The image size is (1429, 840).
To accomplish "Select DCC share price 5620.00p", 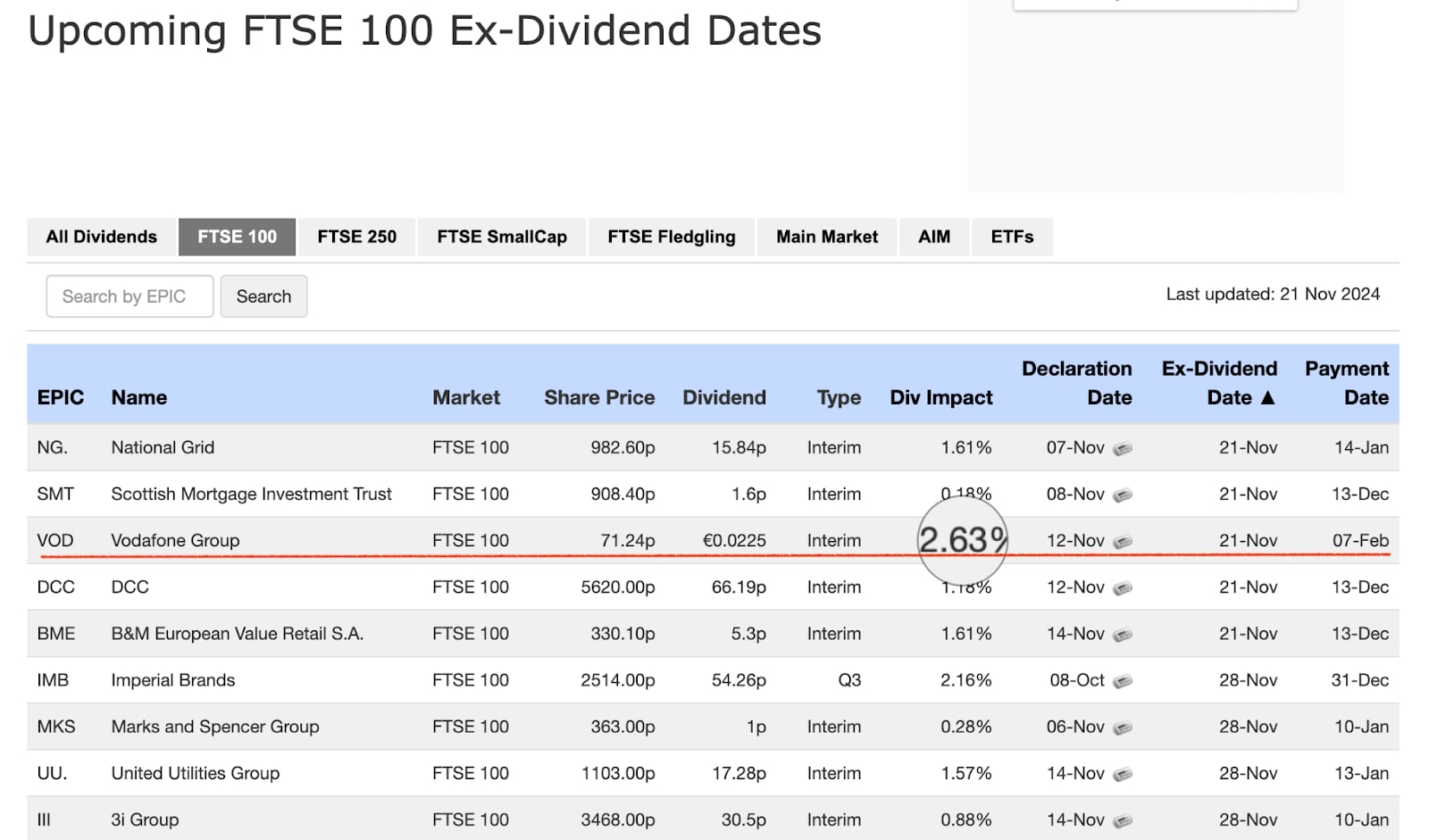I will pyautogui.click(x=617, y=586).
